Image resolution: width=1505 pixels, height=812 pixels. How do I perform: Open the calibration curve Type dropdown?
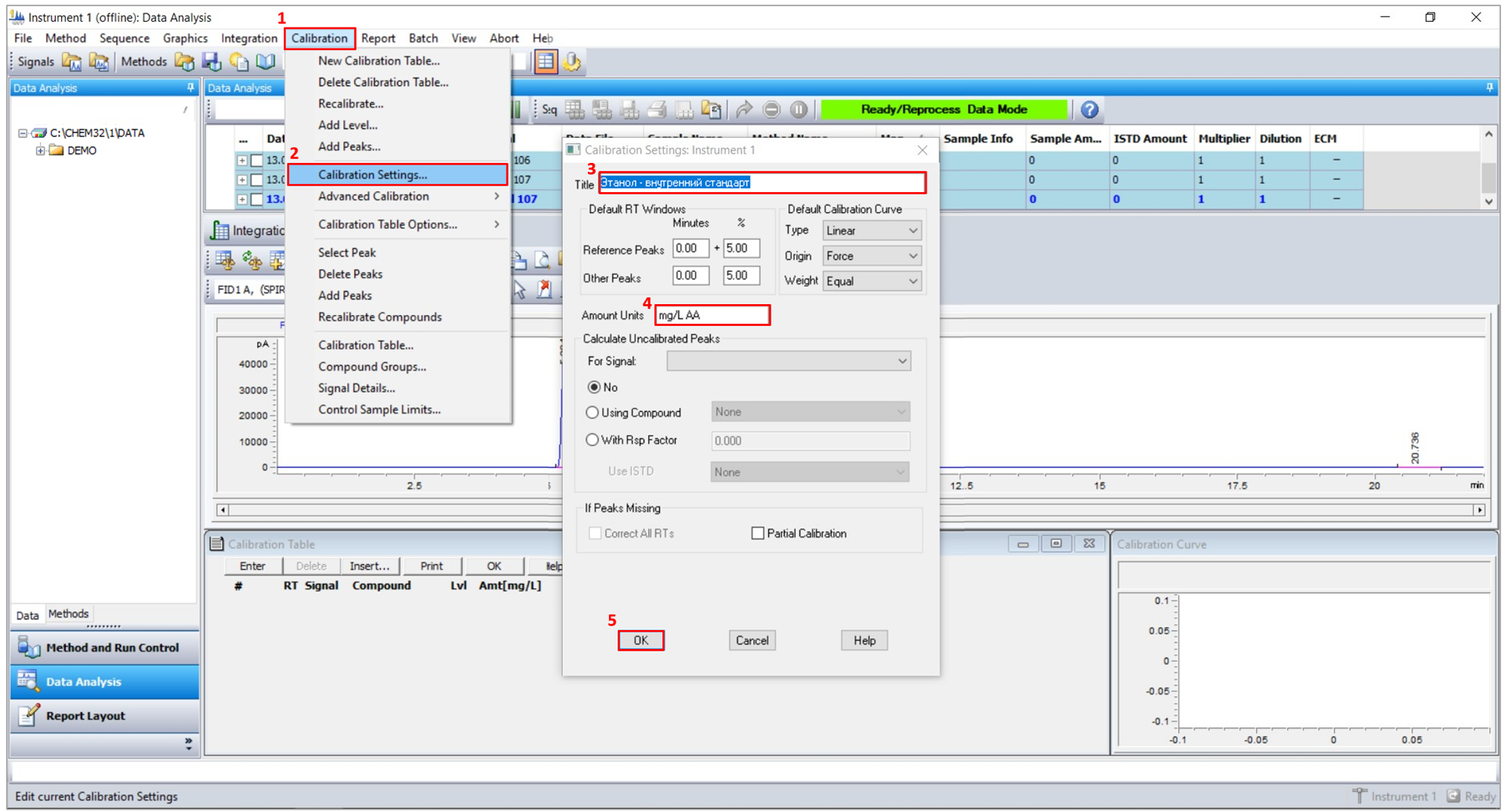[x=871, y=230]
